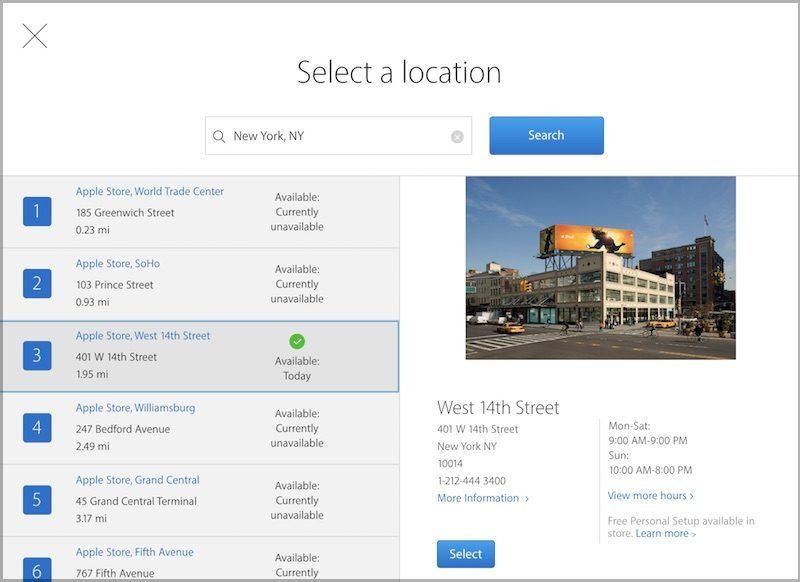Choose Apple Store, Williamsburg from list

click(x=135, y=408)
